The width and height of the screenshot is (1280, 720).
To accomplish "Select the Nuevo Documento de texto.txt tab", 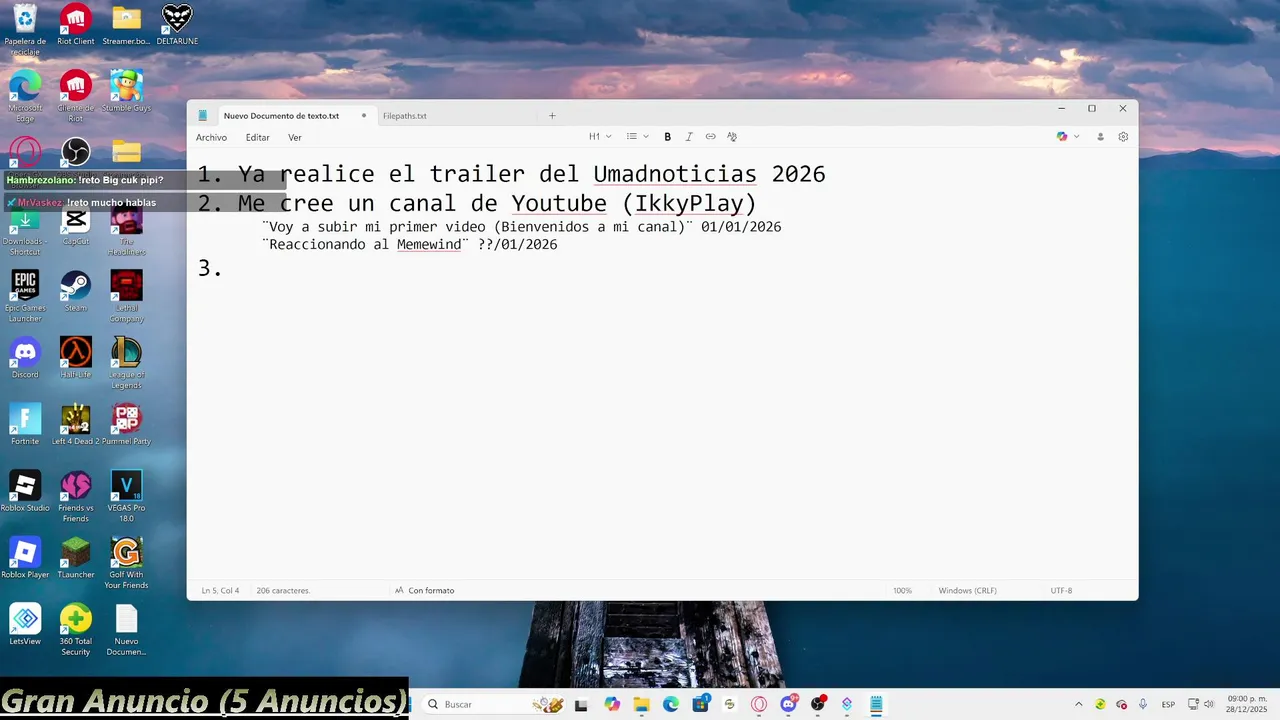I will (281, 116).
